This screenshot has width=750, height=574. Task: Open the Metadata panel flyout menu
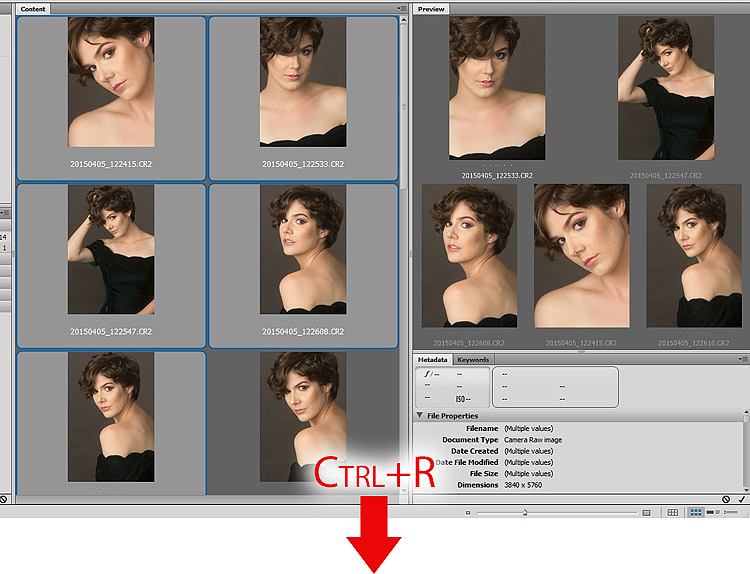point(742,359)
